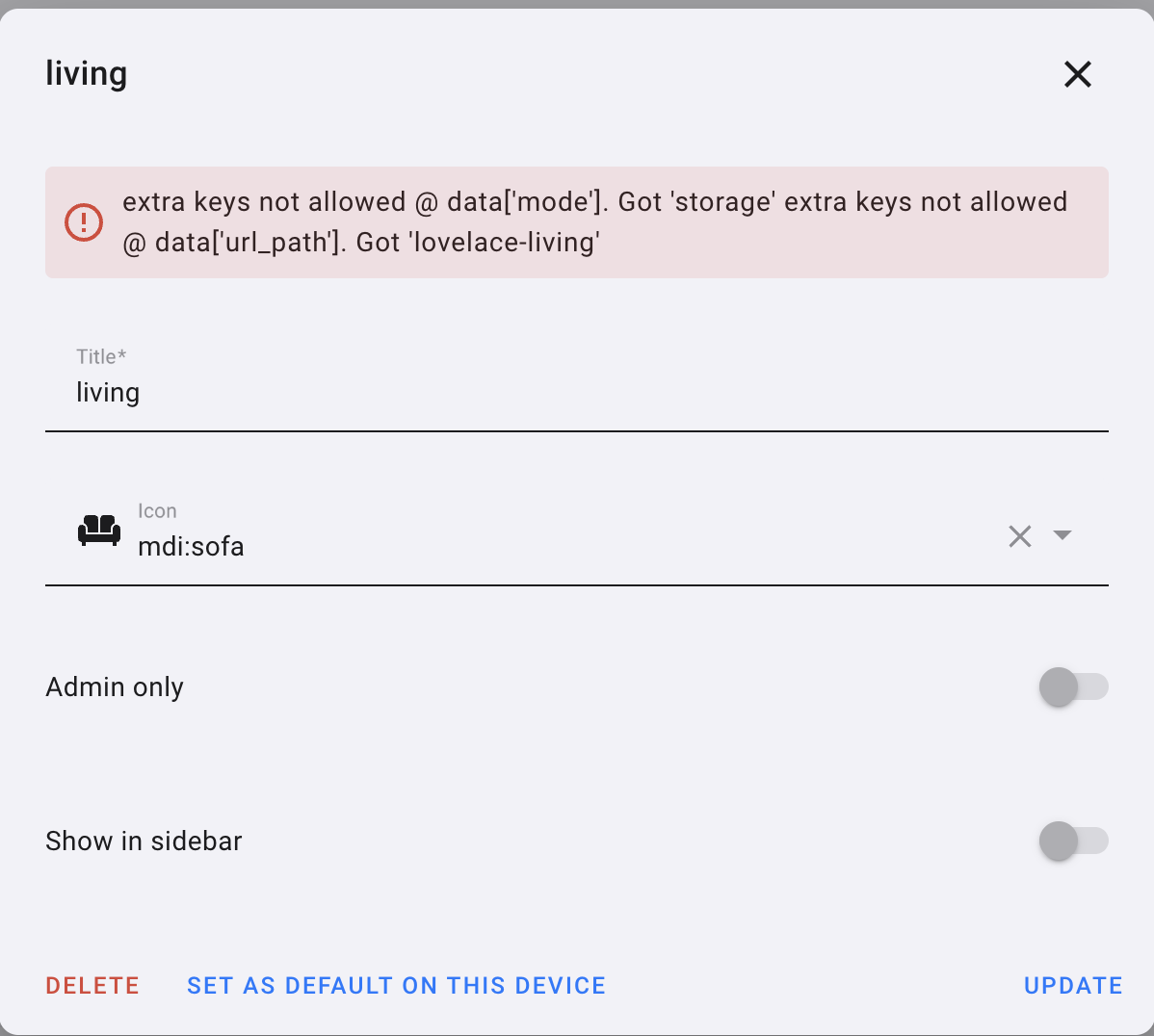Click the Show in sidebar label
Viewport: 1154px width, 1036px height.
pos(144,841)
